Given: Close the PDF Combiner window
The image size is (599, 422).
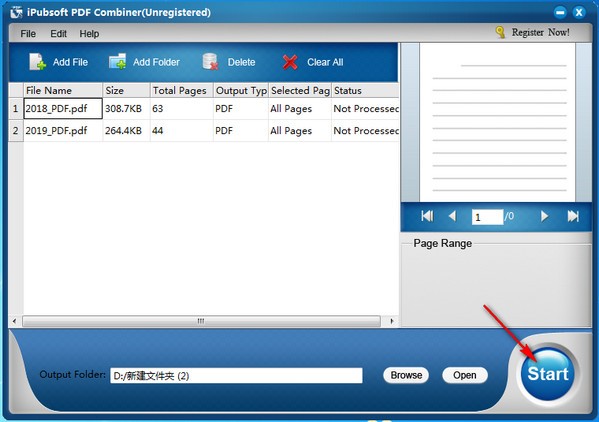Looking at the screenshot, I should [579, 12].
